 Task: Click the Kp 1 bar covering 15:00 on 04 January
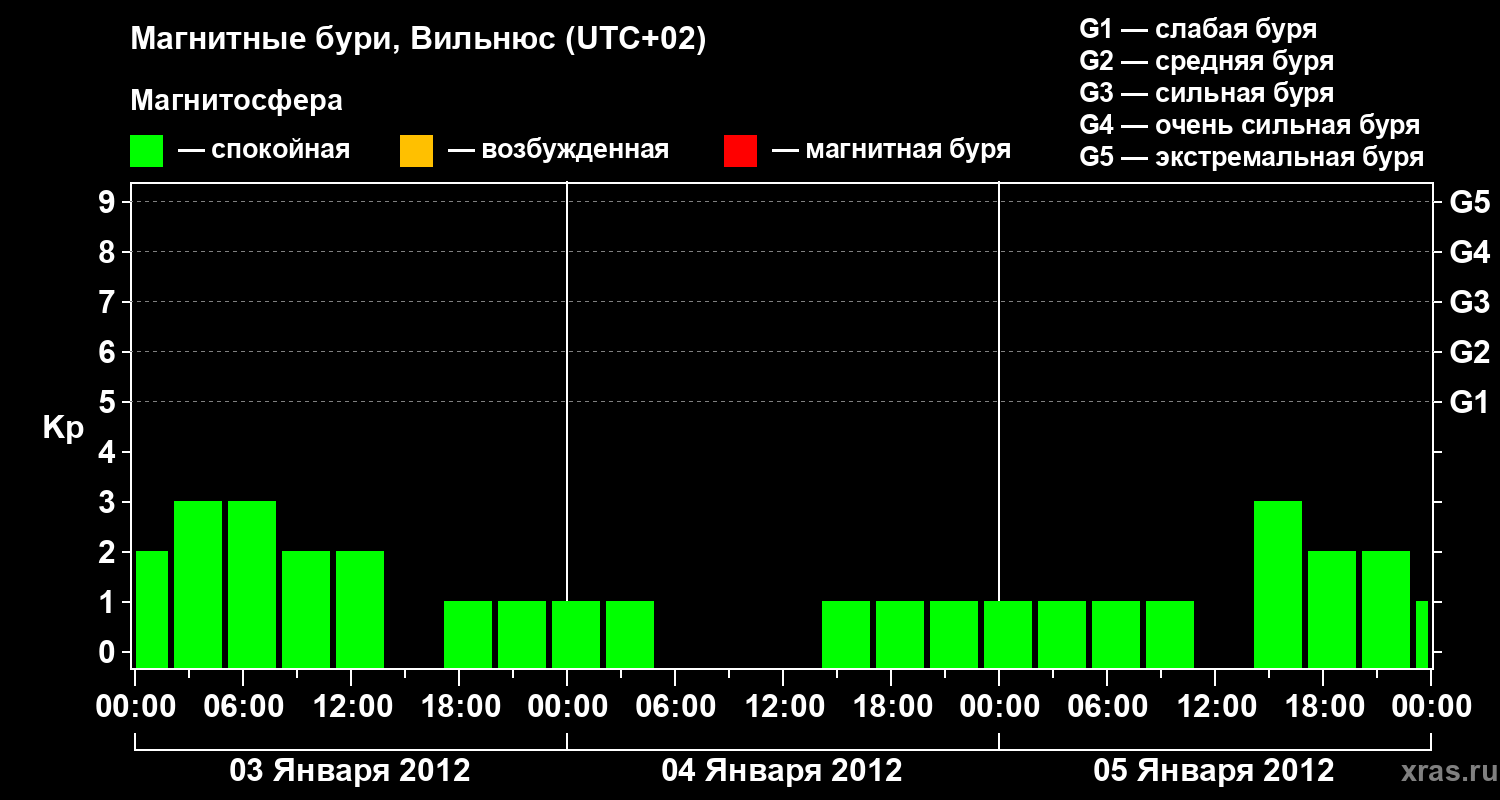[846, 634]
